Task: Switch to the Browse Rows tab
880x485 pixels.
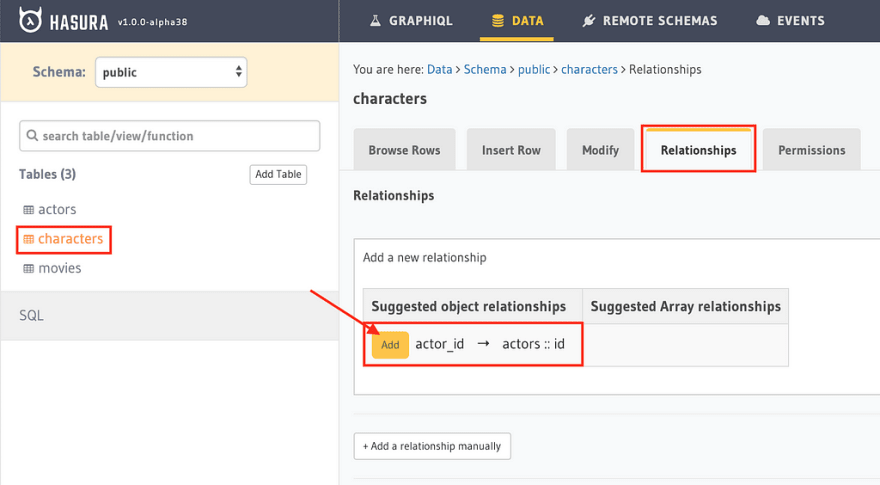Action: tap(404, 150)
